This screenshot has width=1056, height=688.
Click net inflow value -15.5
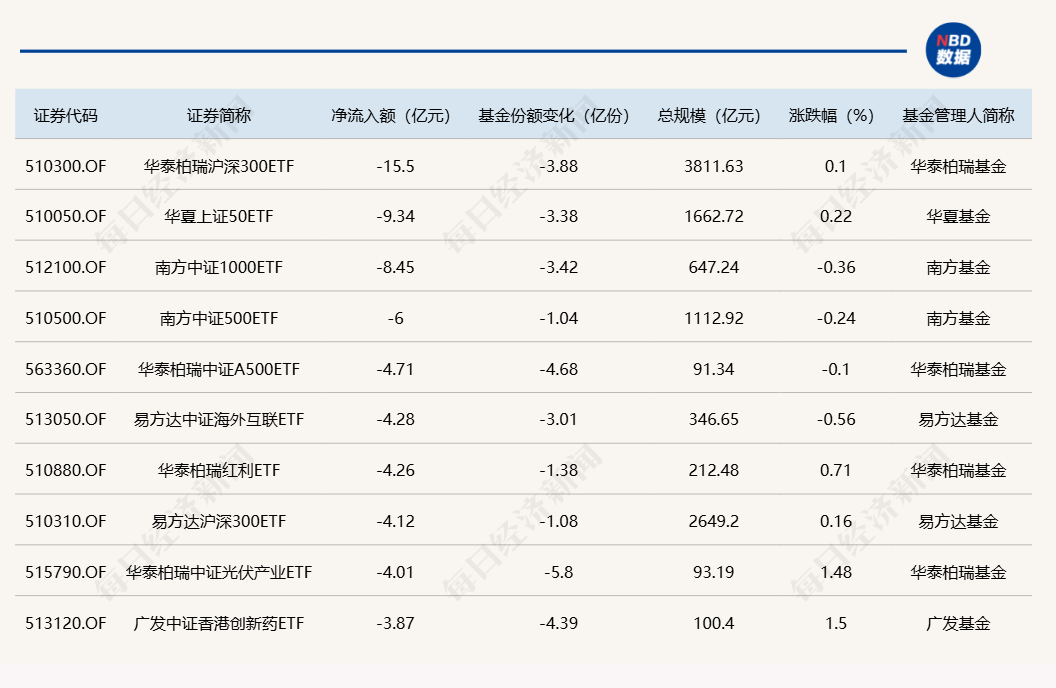pos(395,166)
